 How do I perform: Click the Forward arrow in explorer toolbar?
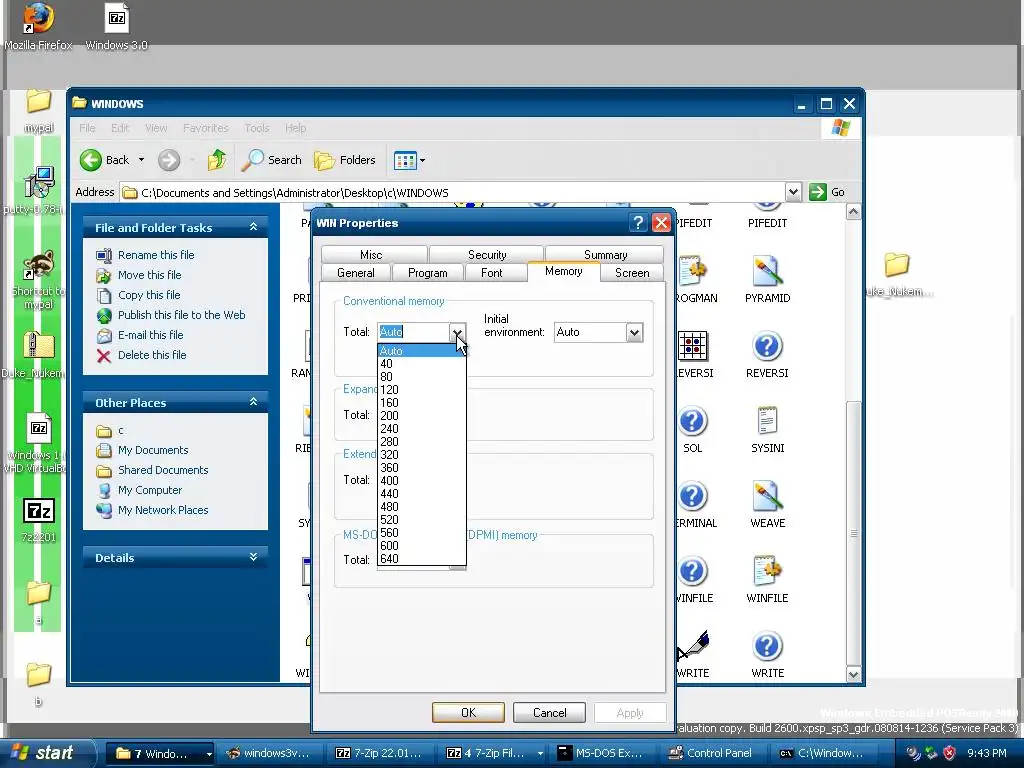coord(168,160)
